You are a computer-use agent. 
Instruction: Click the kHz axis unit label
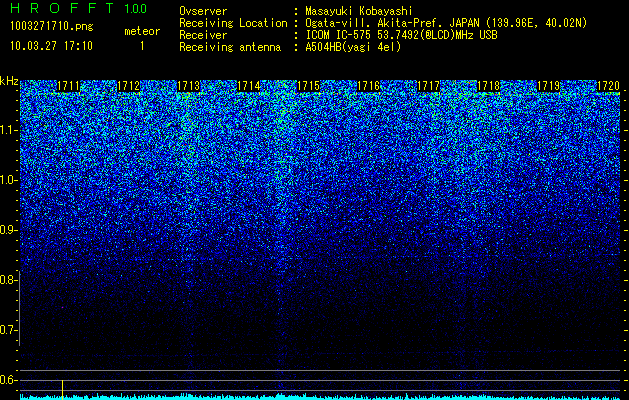tap(9, 81)
